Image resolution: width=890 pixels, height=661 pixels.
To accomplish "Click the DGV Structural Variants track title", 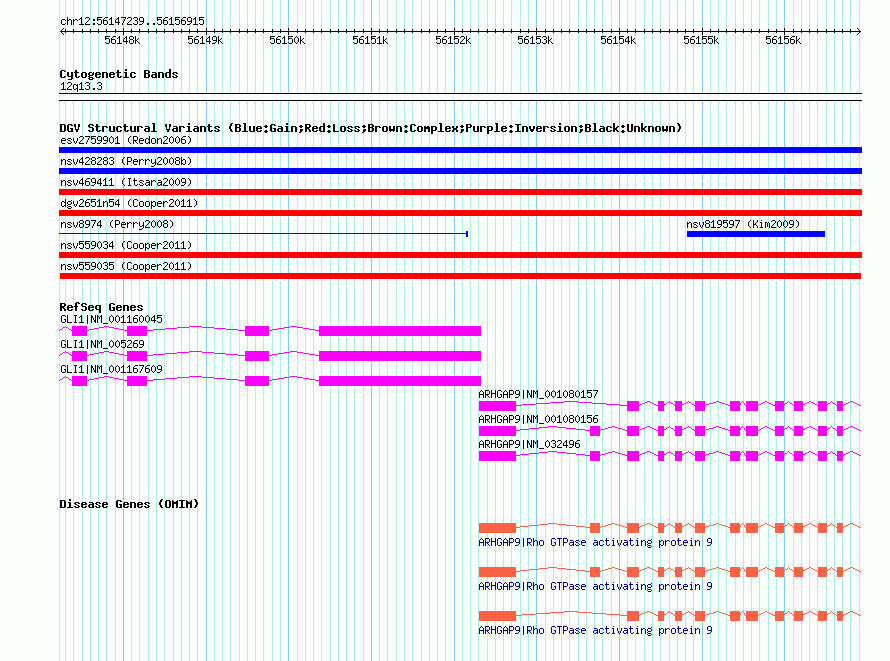I will [370, 128].
